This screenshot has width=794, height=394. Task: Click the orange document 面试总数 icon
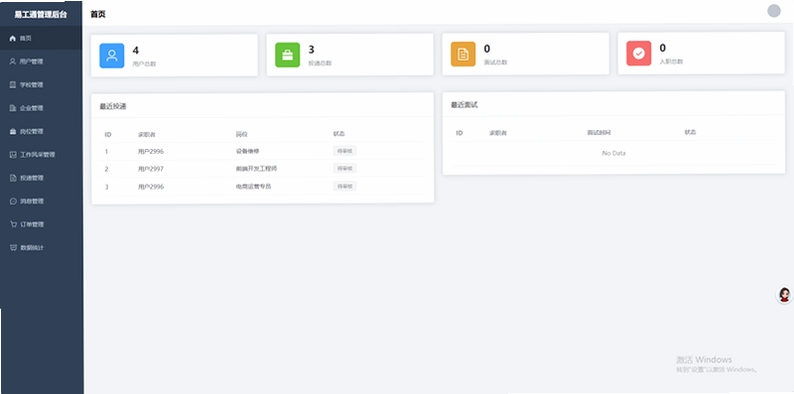tap(463, 54)
